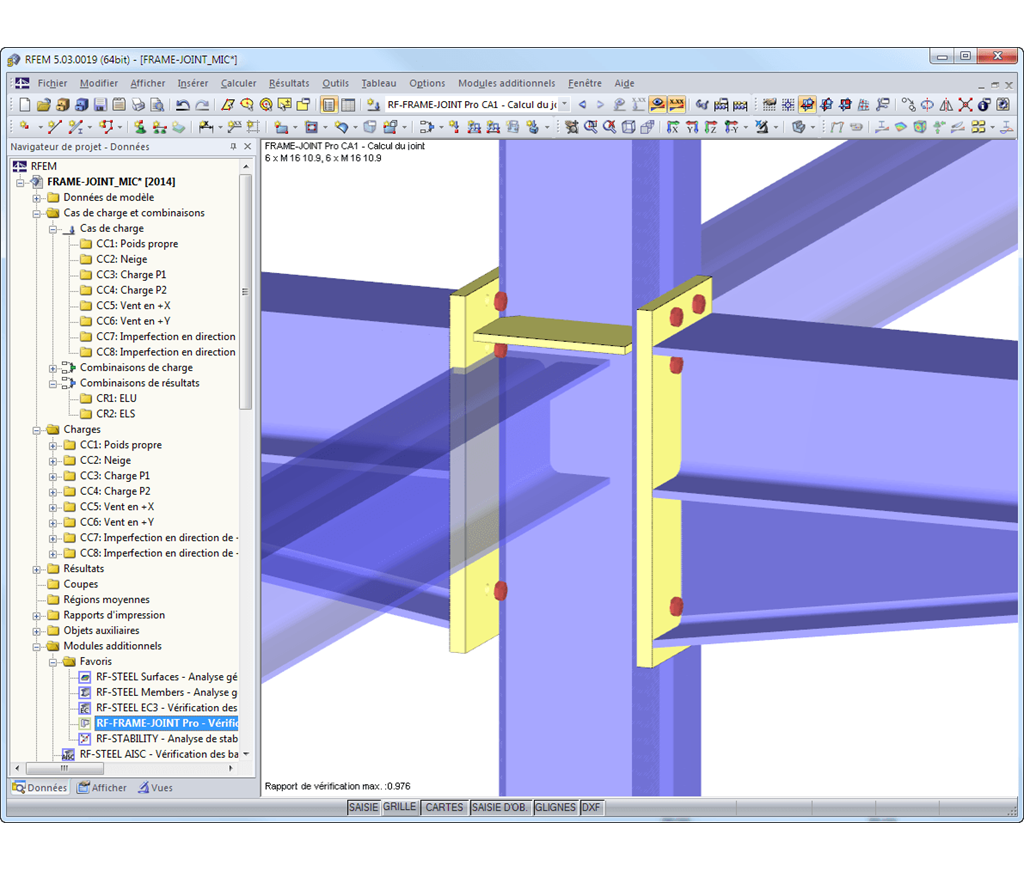Toggle GLIGNES in the status bar
The width and height of the screenshot is (1024, 870).
click(x=555, y=807)
